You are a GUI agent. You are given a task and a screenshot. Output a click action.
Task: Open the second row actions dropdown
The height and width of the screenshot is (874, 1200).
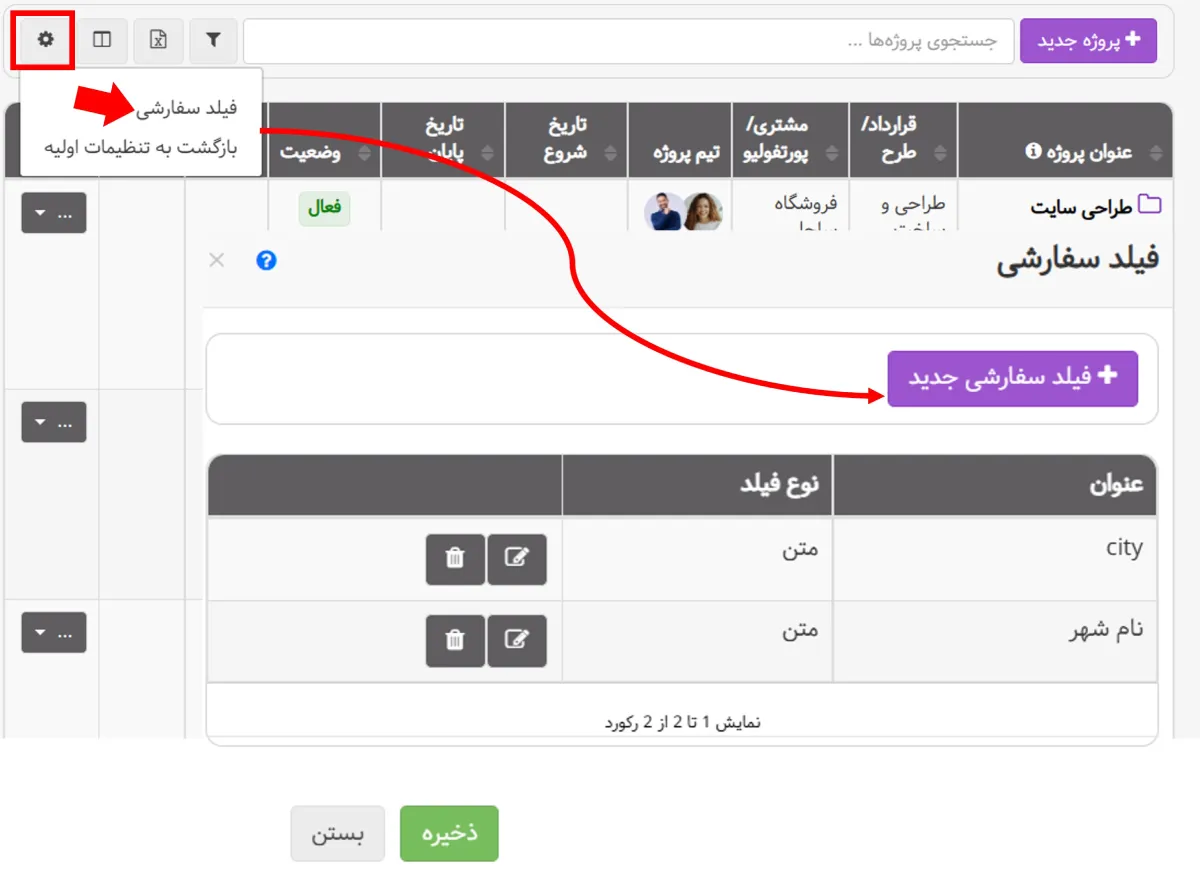pyautogui.click(x=54, y=422)
